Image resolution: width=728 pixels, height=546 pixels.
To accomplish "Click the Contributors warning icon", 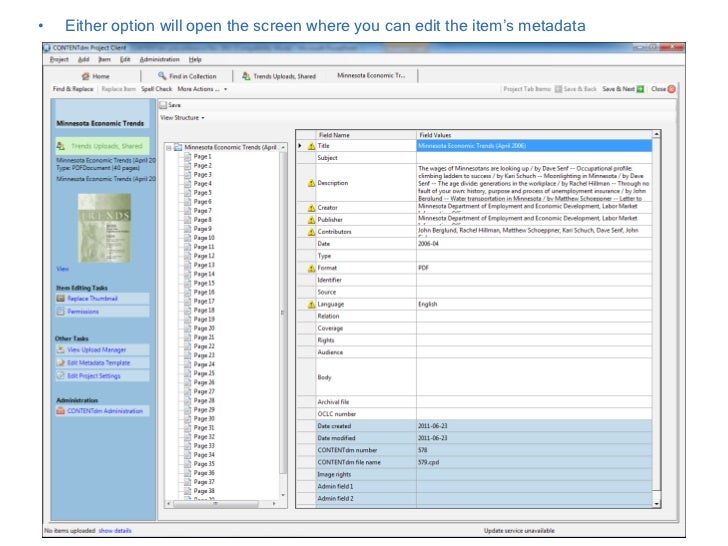I will [x=312, y=232].
